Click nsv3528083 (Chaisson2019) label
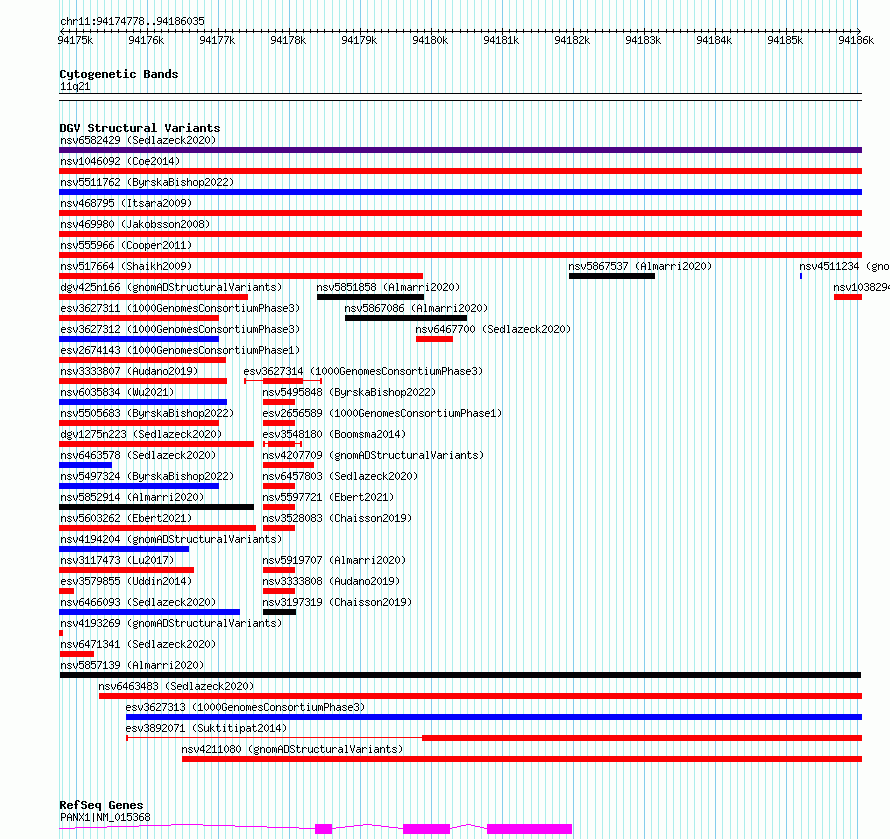 pos(337,518)
